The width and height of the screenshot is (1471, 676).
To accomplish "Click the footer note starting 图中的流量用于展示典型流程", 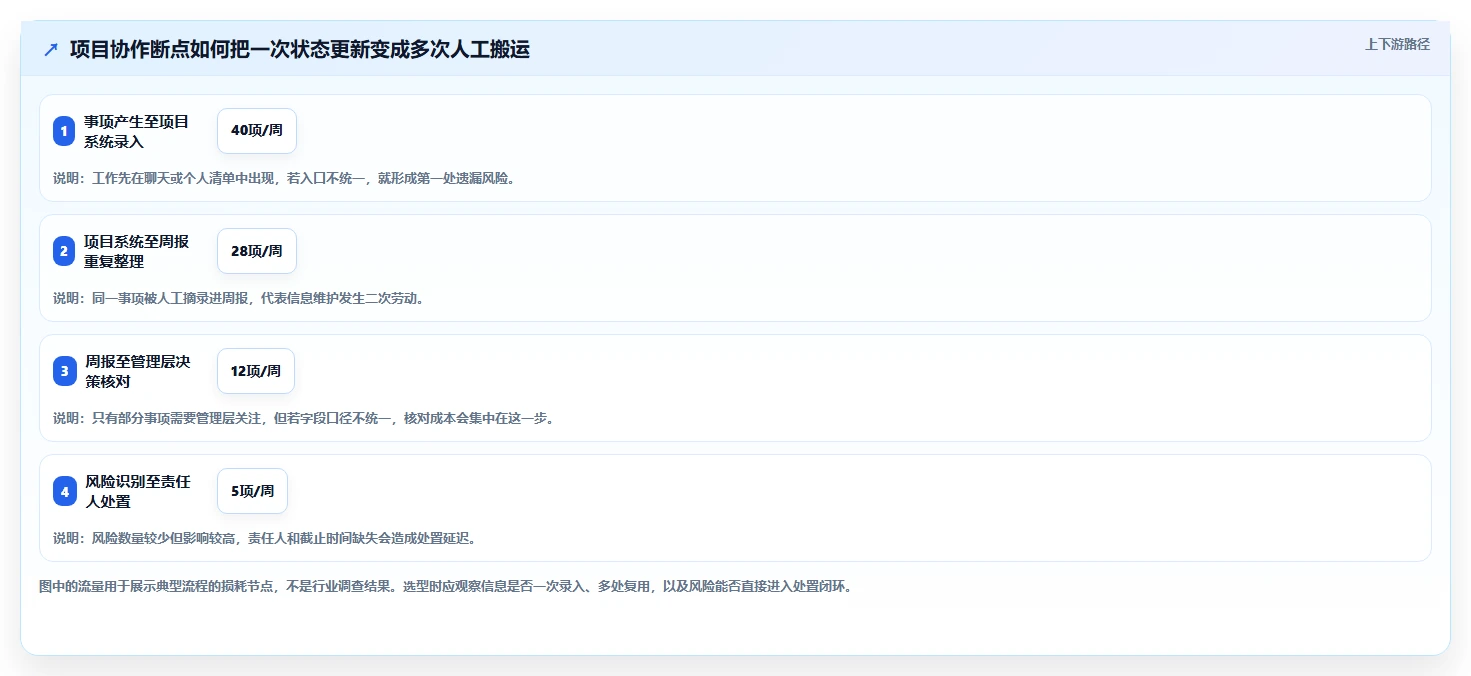I will pyautogui.click(x=445, y=586).
